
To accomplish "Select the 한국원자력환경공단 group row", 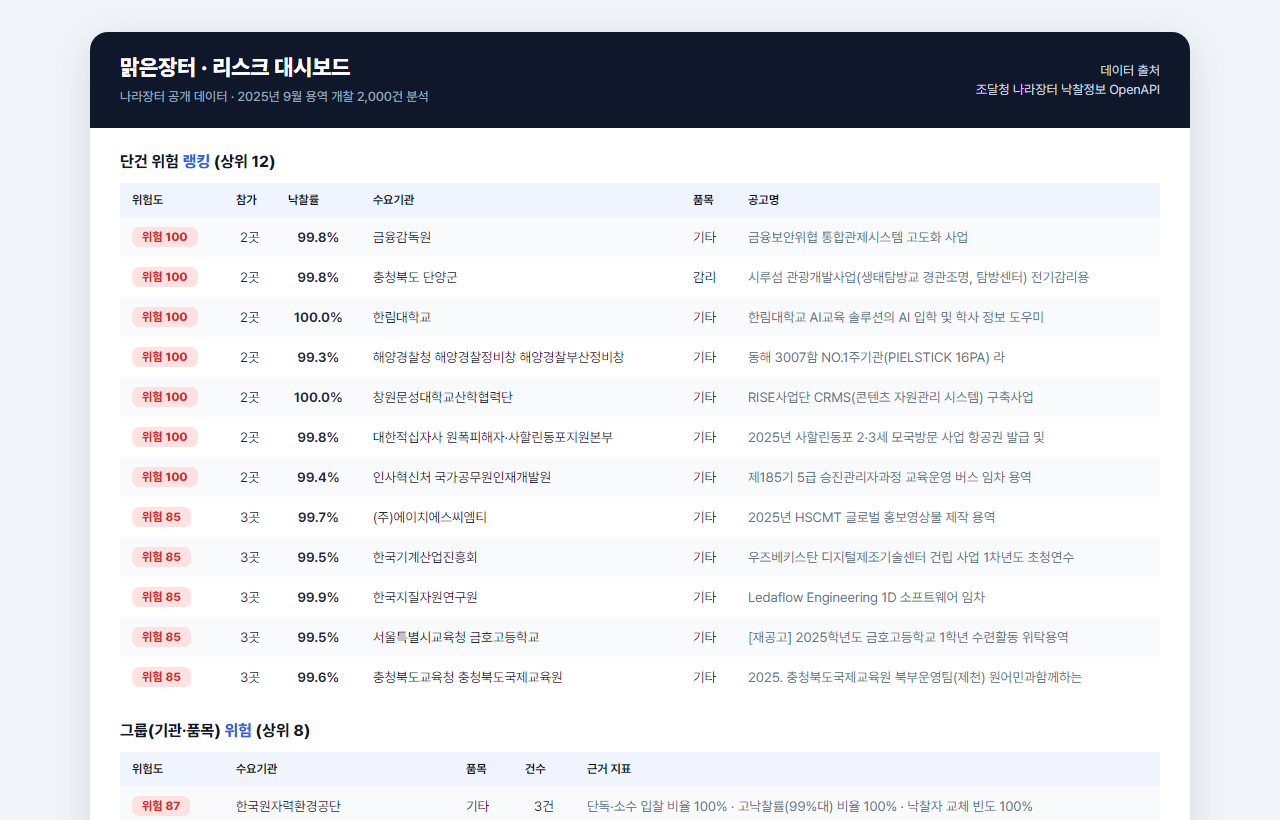I will (640, 806).
